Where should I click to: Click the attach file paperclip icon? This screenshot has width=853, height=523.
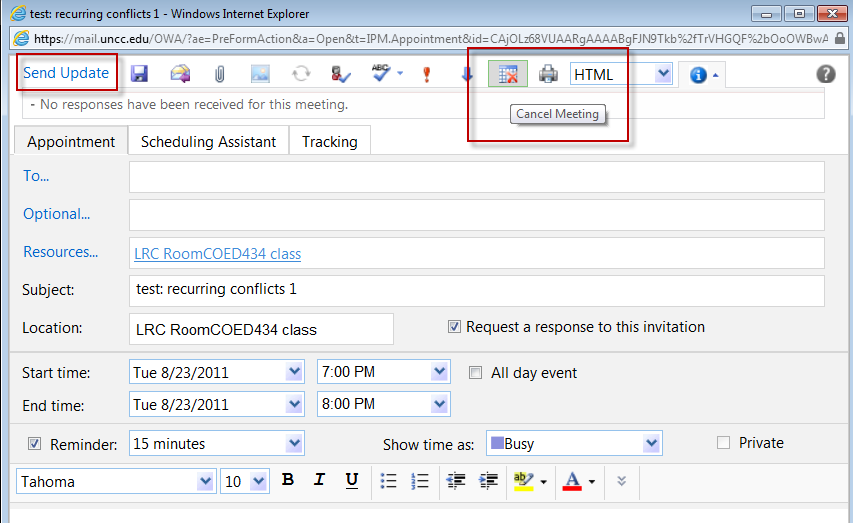(219, 74)
